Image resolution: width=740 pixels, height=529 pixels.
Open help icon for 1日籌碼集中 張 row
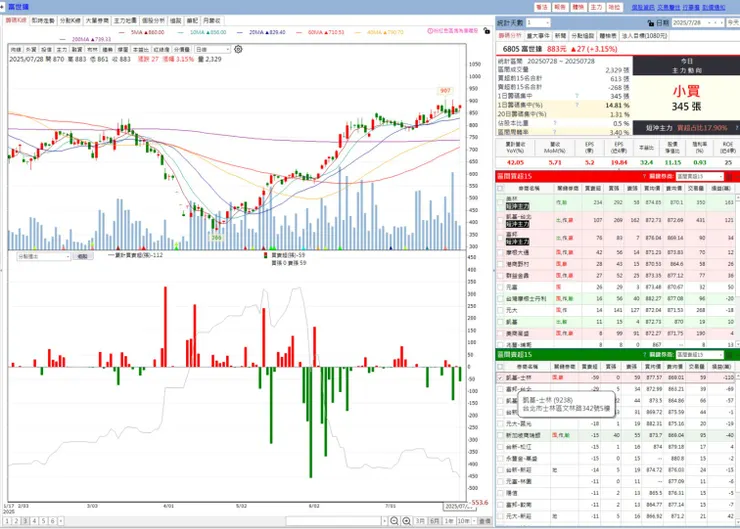point(577,96)
